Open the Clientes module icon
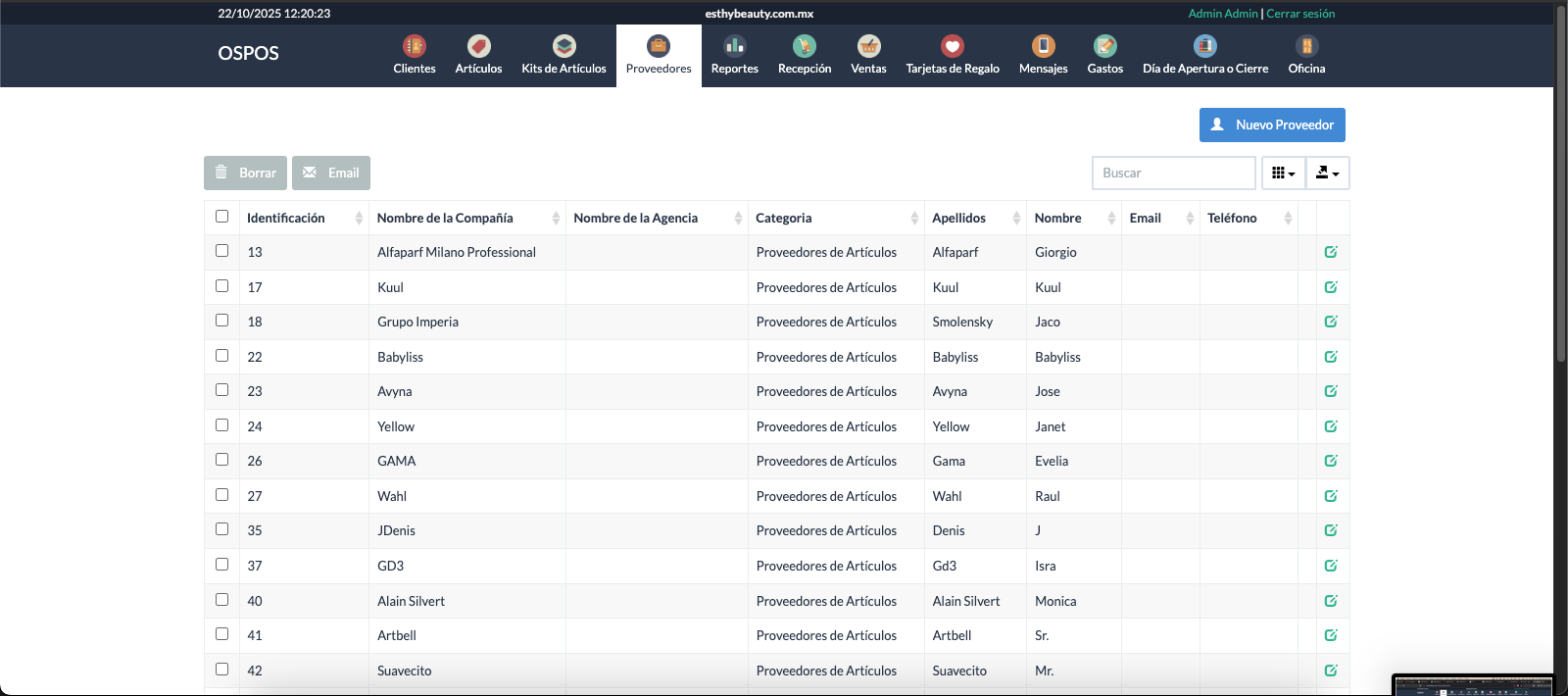1568x696 pixels. (x=415, y=47)
